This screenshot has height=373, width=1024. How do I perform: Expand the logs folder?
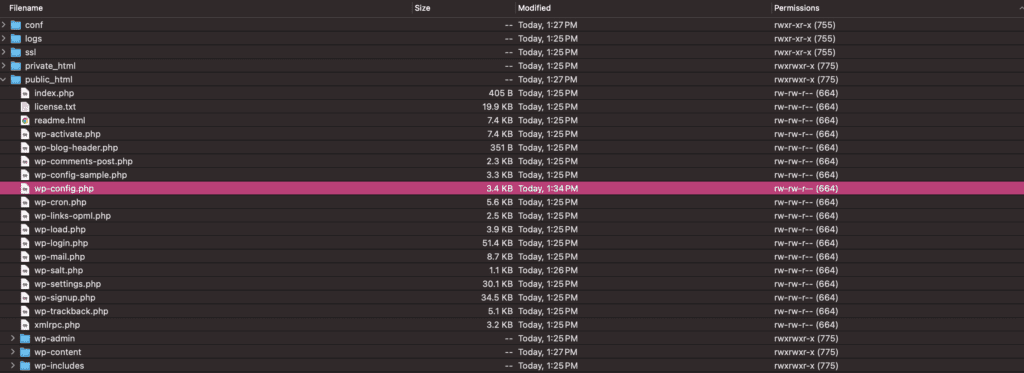click(x=4, y=39)
